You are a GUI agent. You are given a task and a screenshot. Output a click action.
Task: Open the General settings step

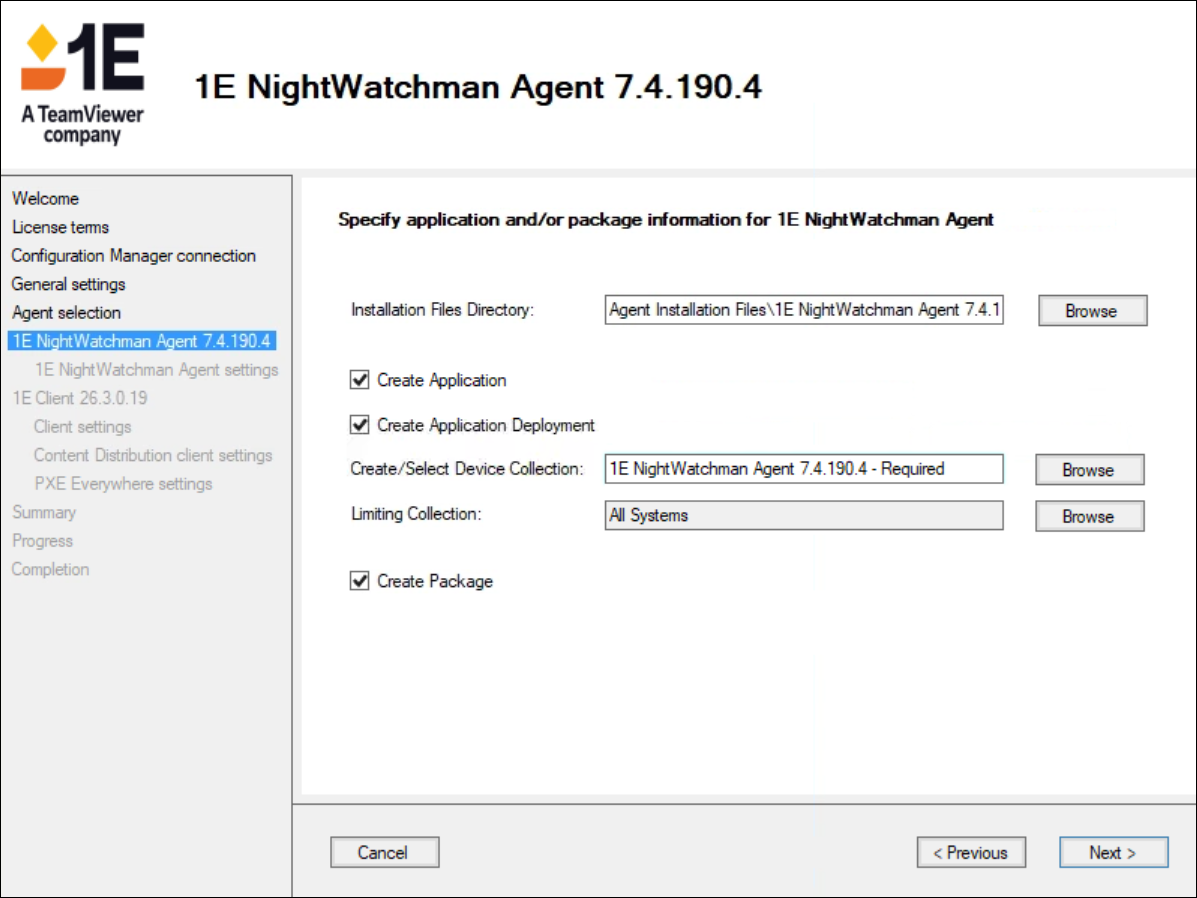68,284
